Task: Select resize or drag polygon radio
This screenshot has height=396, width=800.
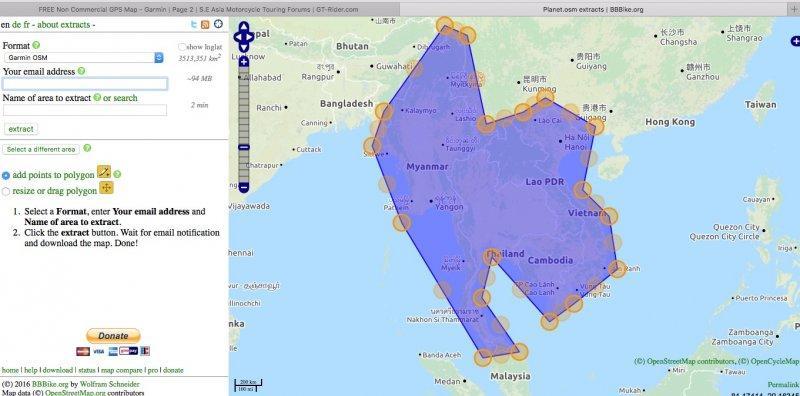Action: [6, 191]
